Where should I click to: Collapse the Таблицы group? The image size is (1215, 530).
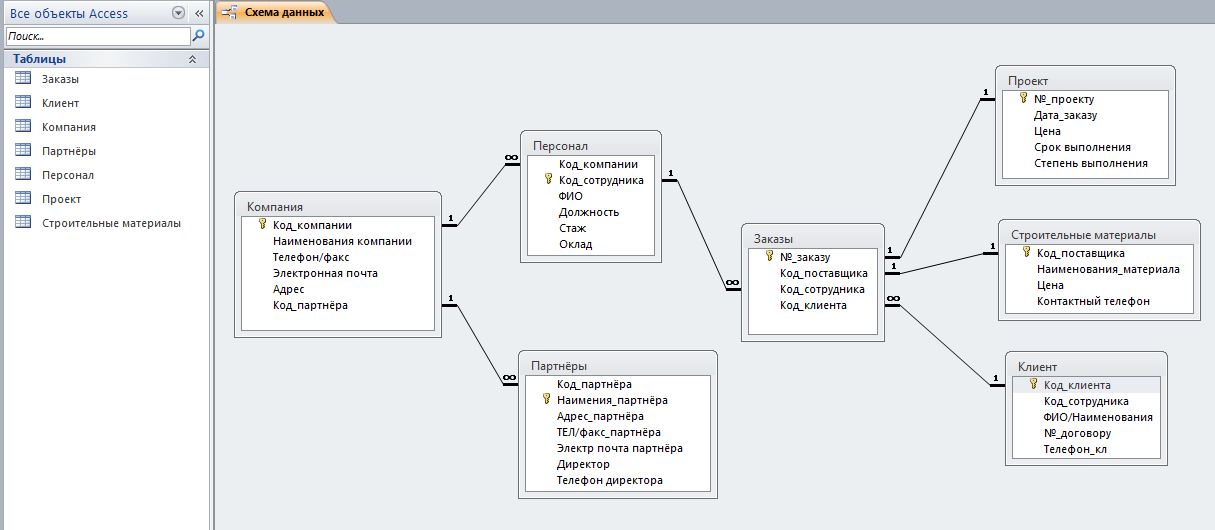click(x=192, y=59)
